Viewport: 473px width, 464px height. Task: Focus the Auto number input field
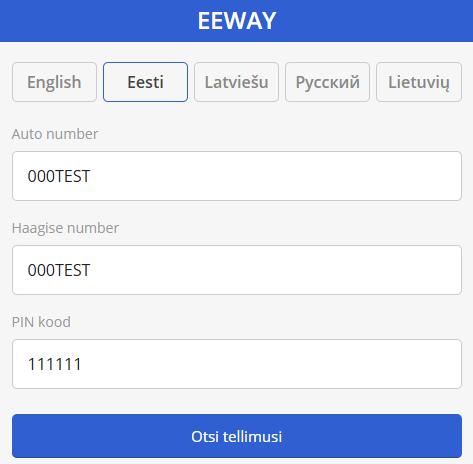click(x=237, y=176)
